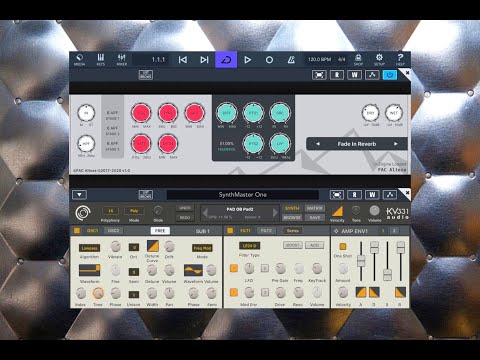The width and height of the screenshot is (480, 360).
Task: Enable automation Write (W) on SynthMaster One
Action: tap(372, 194)
